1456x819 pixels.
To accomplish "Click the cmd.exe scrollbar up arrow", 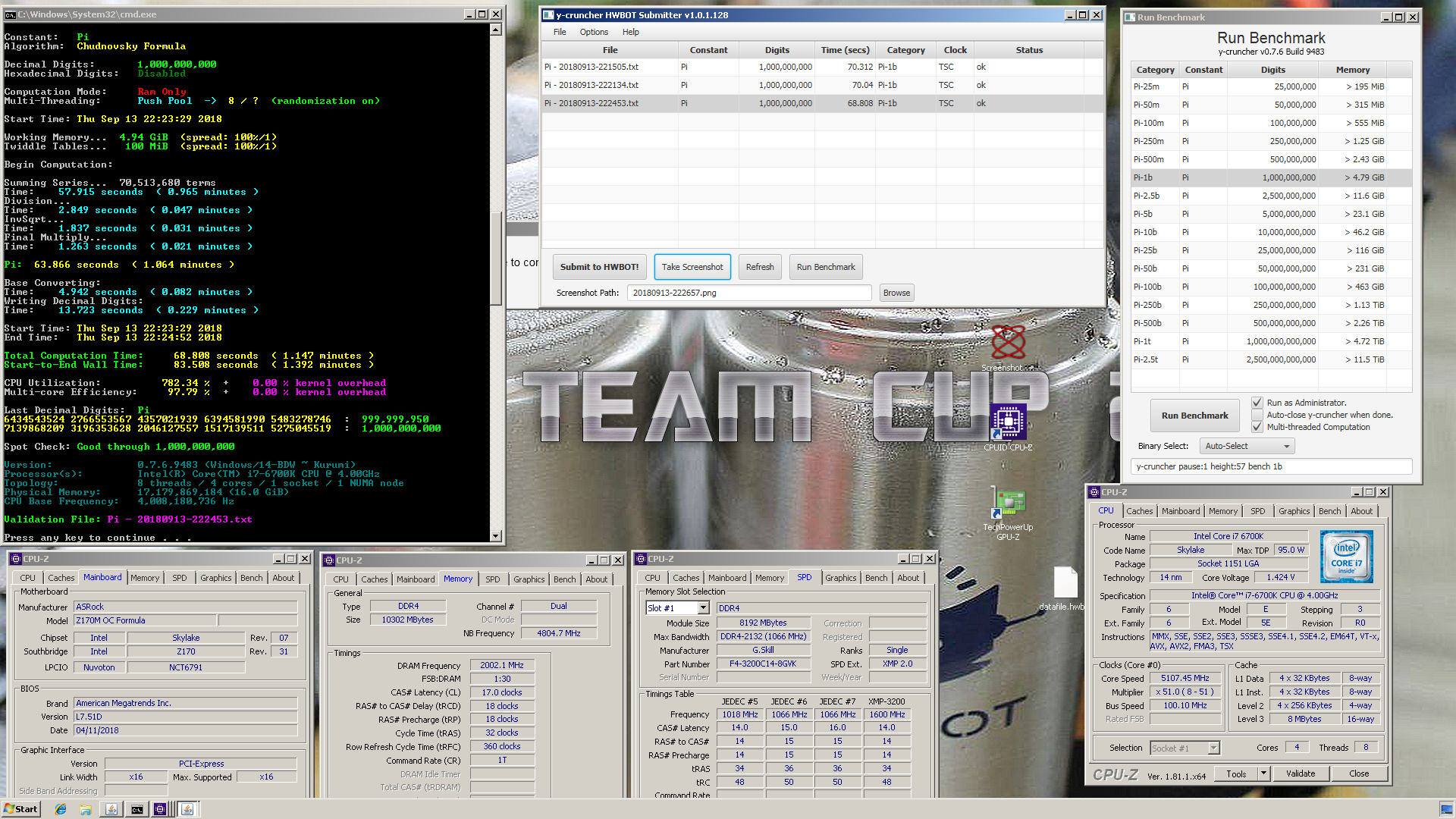I will tap(496, 30).
